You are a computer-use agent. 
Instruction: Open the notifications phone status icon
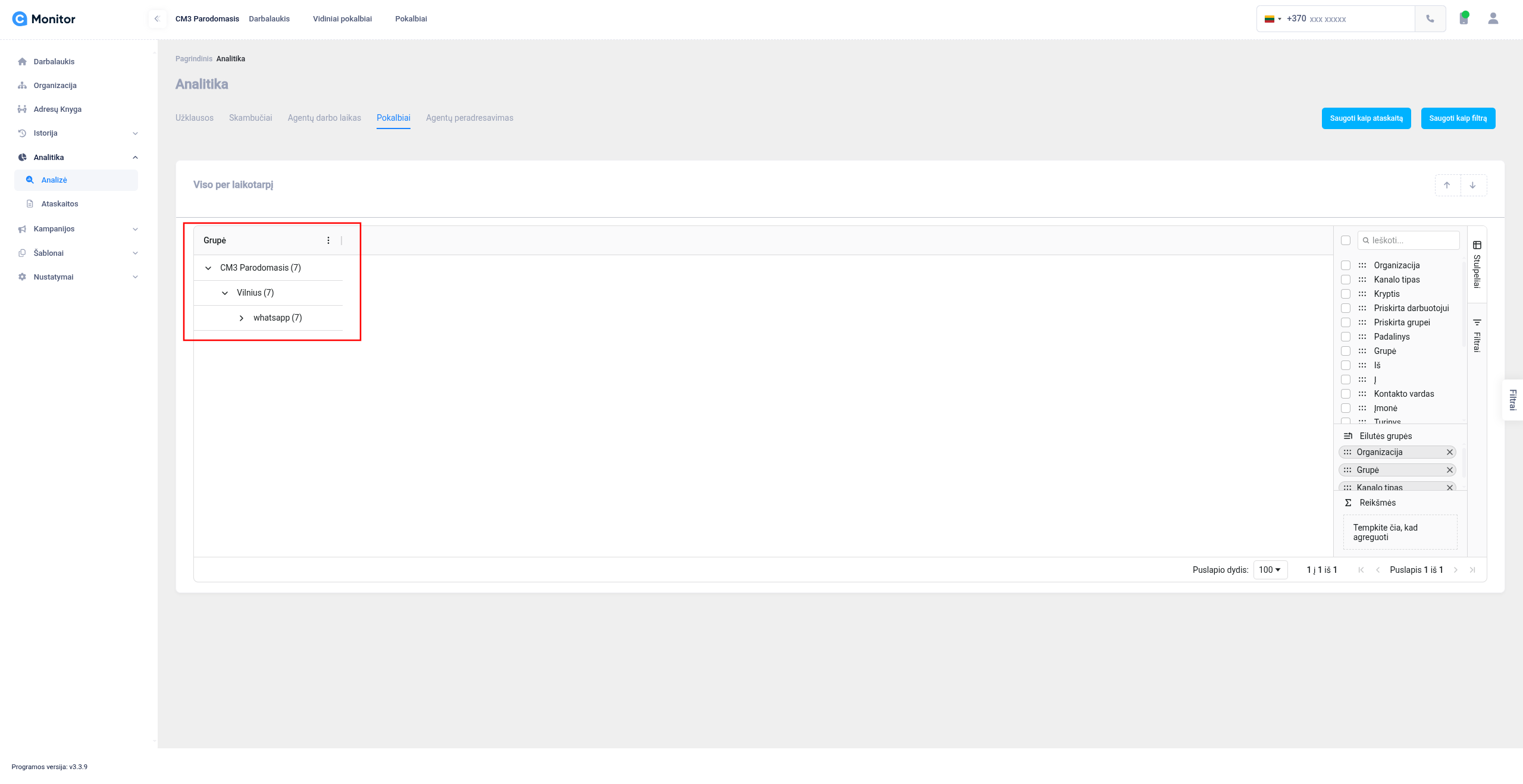[x=1464, y=18]
